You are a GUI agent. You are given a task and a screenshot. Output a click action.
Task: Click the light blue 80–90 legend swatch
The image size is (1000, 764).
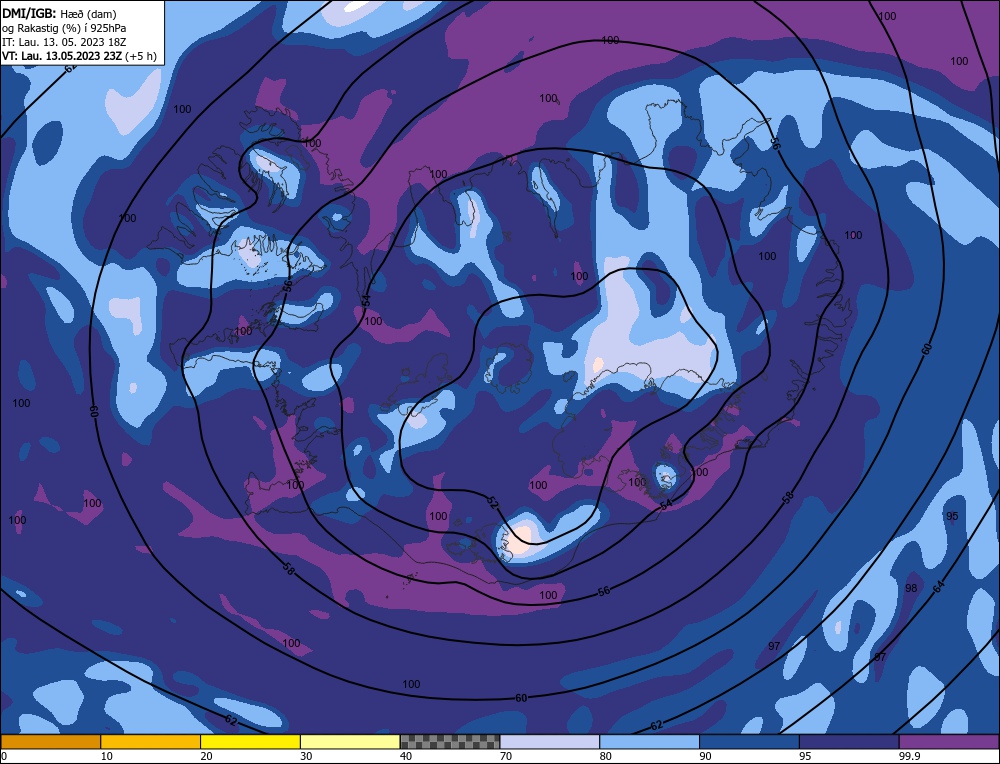click(x=649, y=742)
